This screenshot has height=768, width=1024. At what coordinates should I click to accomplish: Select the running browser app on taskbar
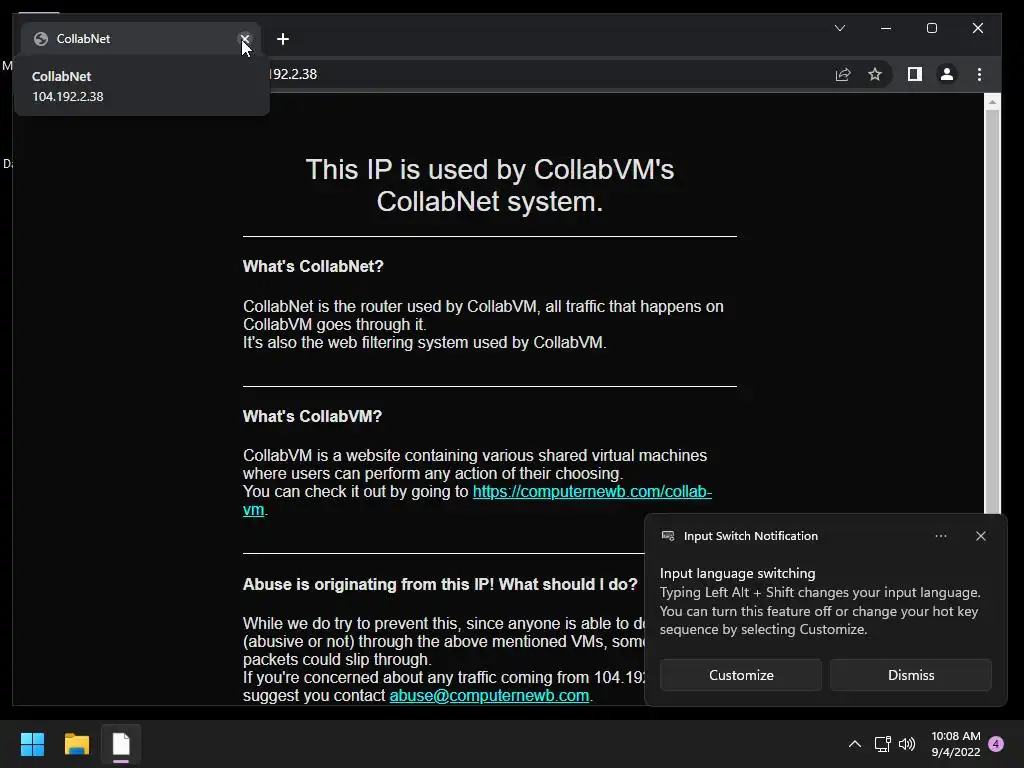click(121, 744)
